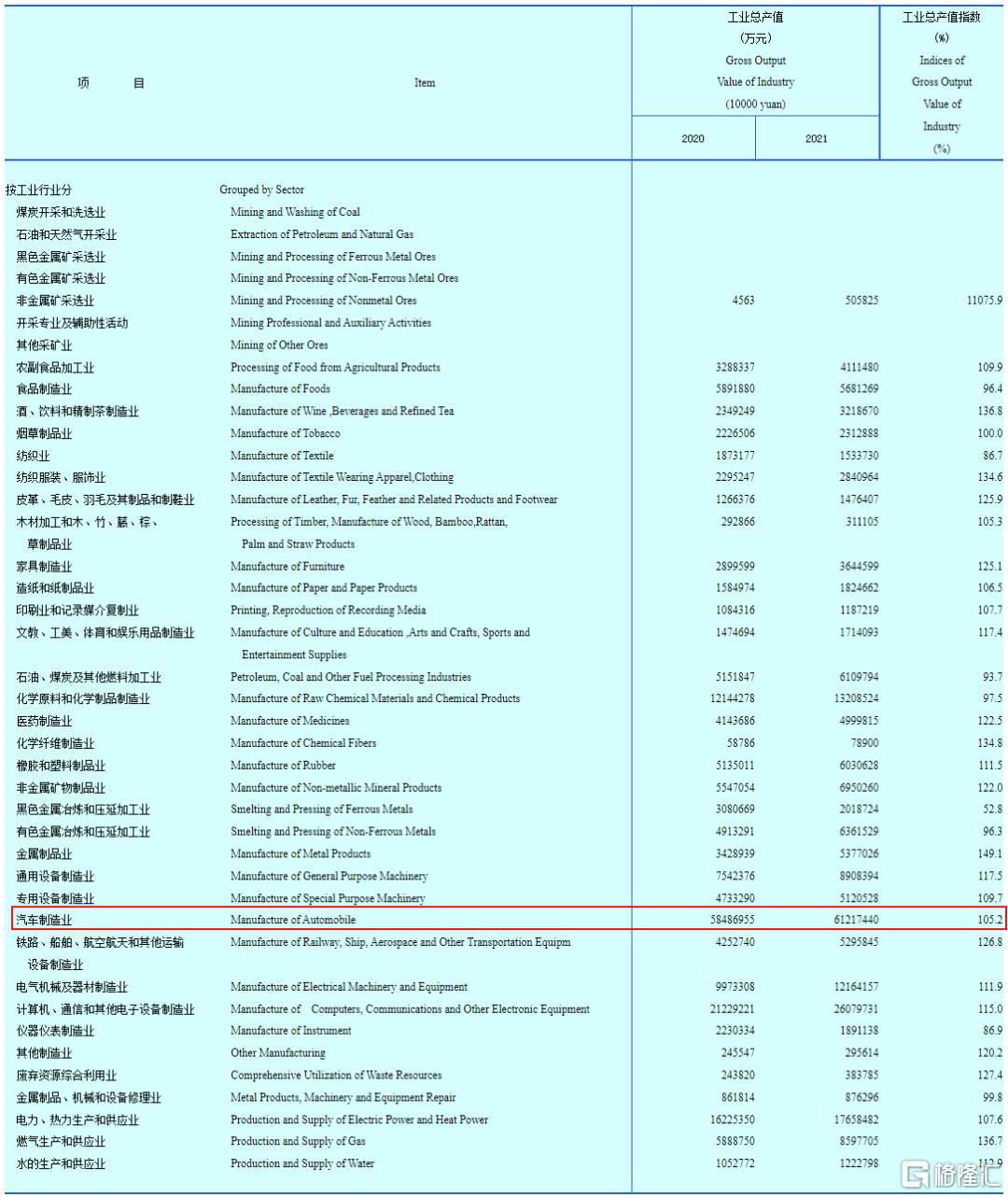Image resolution: width=1008 pixels, height=1197 pixels.
Task: Click 'Metal Products, Machinery and Equipment Repair'
Action: pyautogui.click(x=343, y=1098)
